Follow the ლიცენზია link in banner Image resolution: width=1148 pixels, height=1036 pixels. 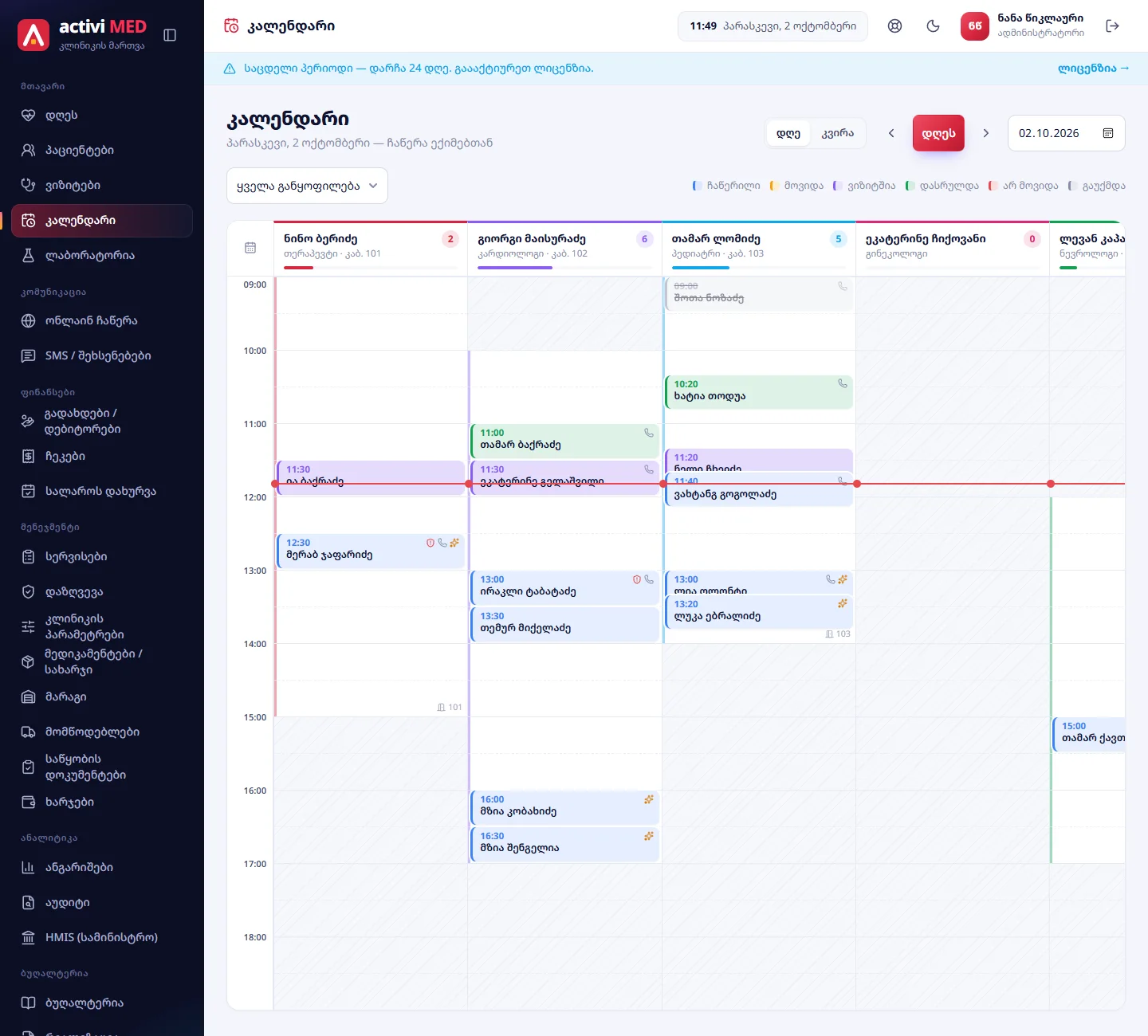coord(1093,69)
